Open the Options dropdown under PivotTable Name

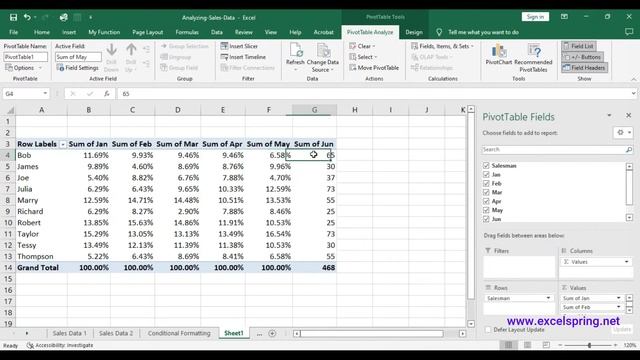[x=23, y=68]
